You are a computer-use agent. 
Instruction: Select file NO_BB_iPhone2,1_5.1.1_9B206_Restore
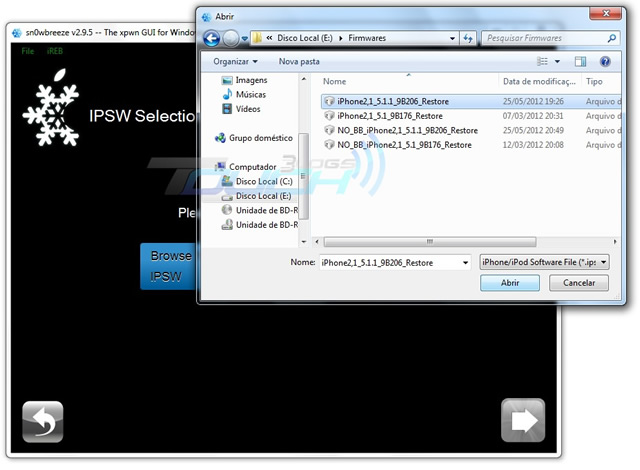[471, 130]
